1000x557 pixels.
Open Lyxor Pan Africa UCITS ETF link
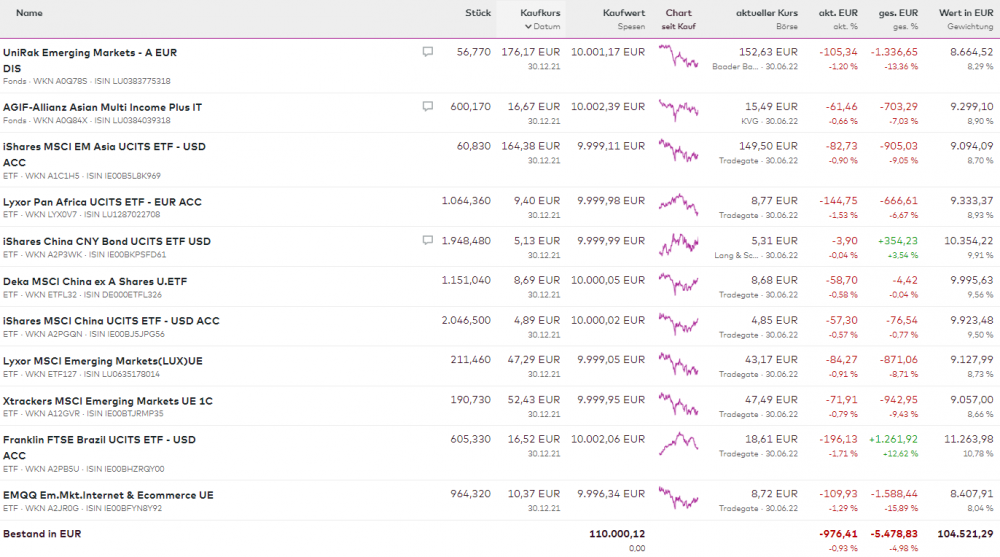click(102, 202)
